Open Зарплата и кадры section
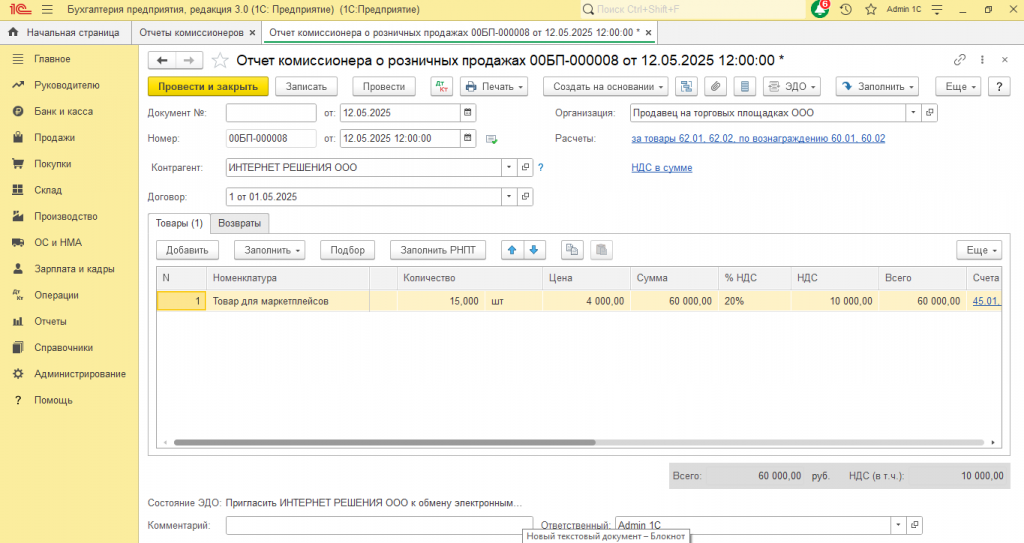The width and height of the screenshot is (1024, 543). [74, 269]
